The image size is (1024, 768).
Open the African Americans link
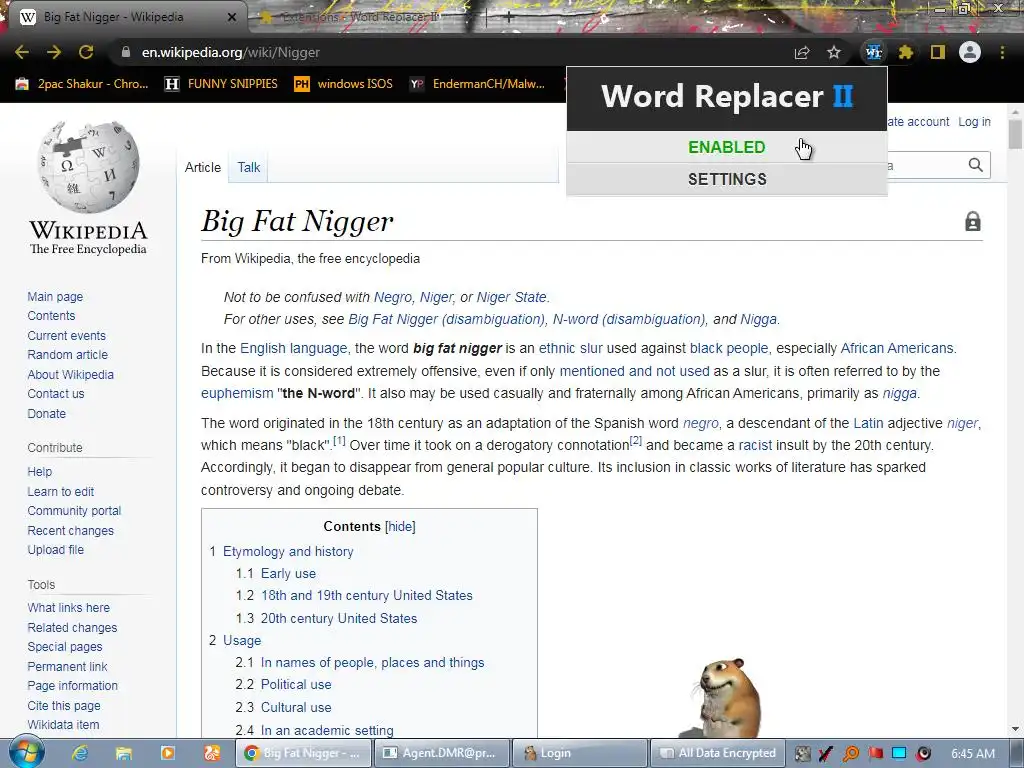tap(897, 348)
